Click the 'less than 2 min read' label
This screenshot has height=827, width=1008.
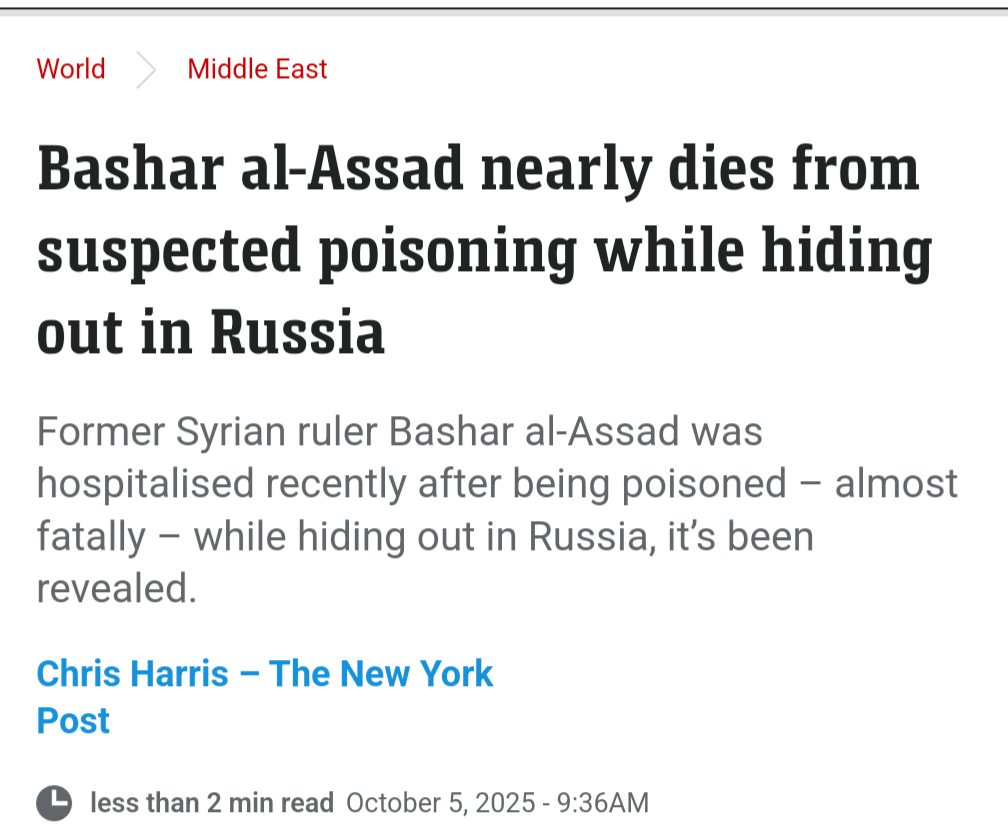(211, 803)
